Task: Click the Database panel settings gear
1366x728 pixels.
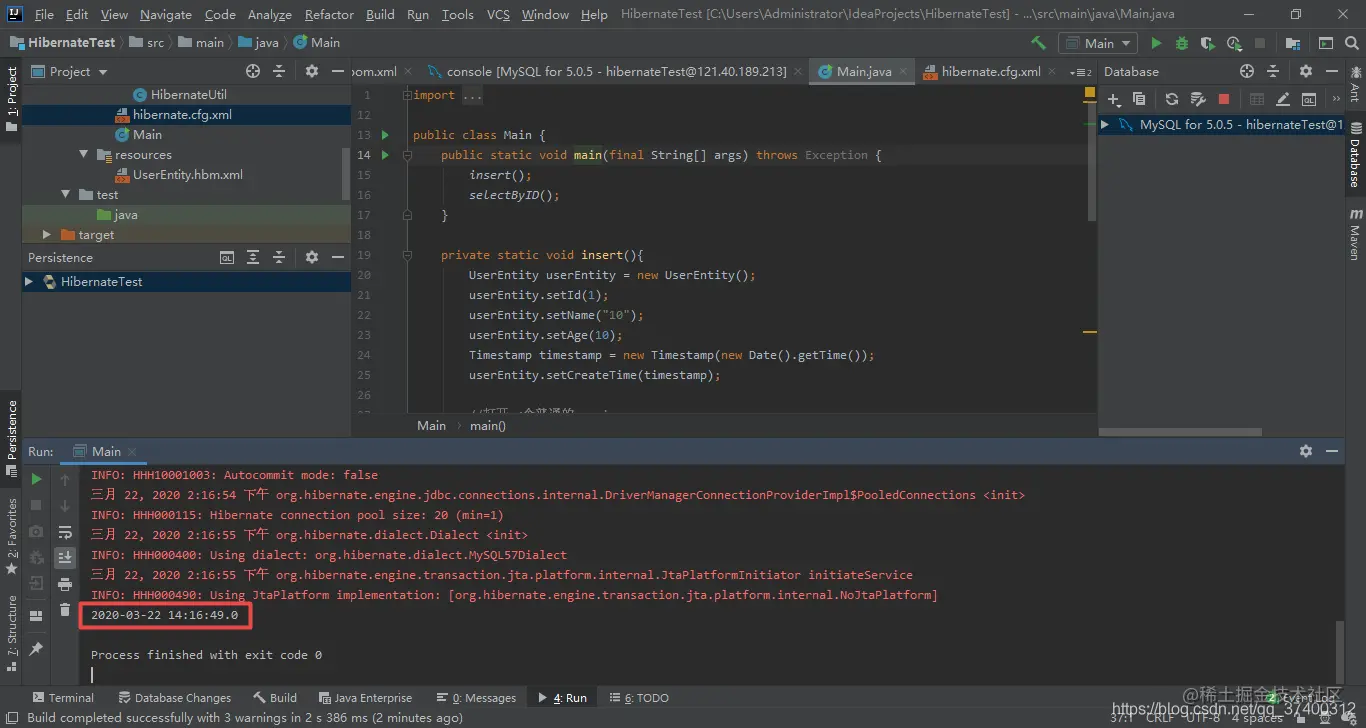Action: 1305,71
